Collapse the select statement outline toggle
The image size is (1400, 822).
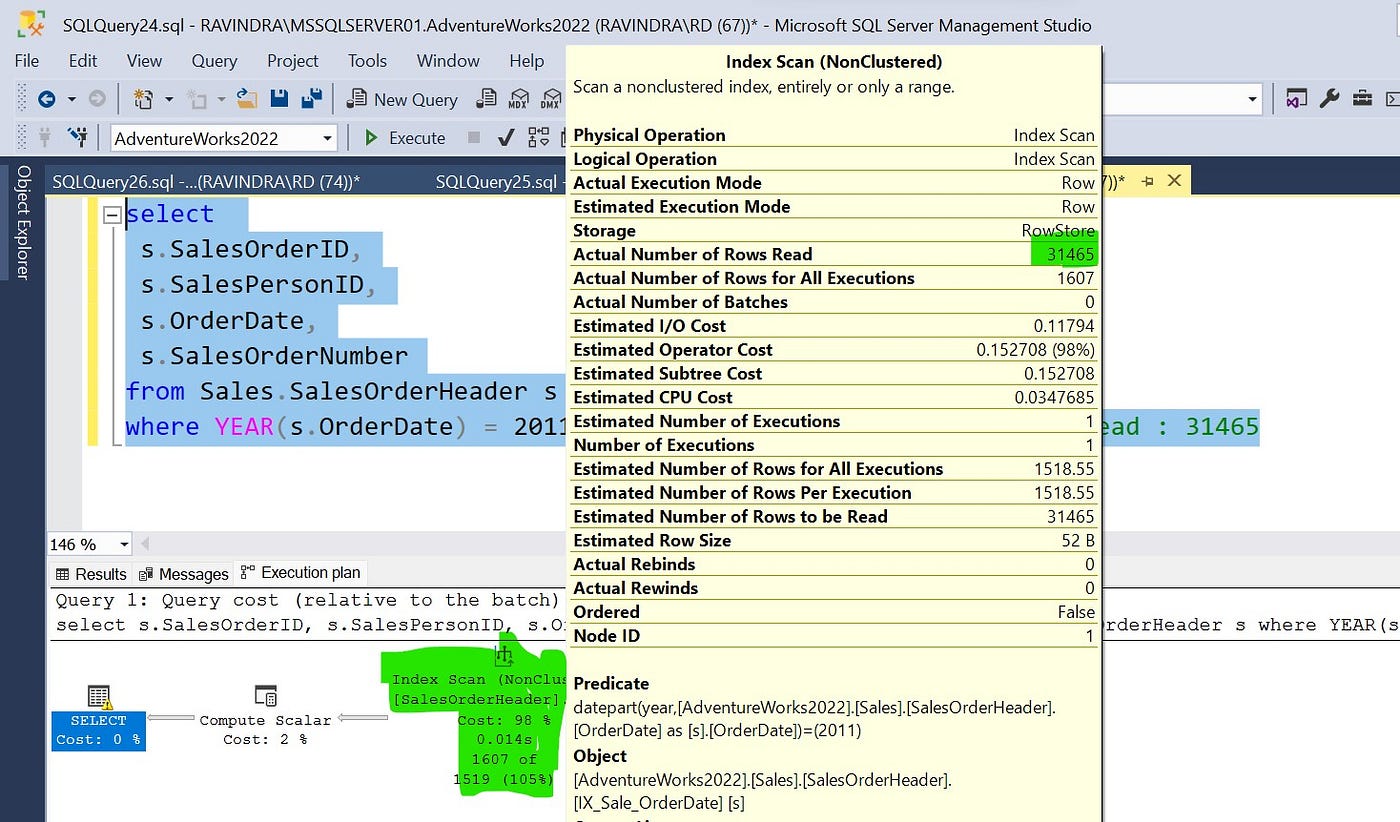[x=112, y=214]
